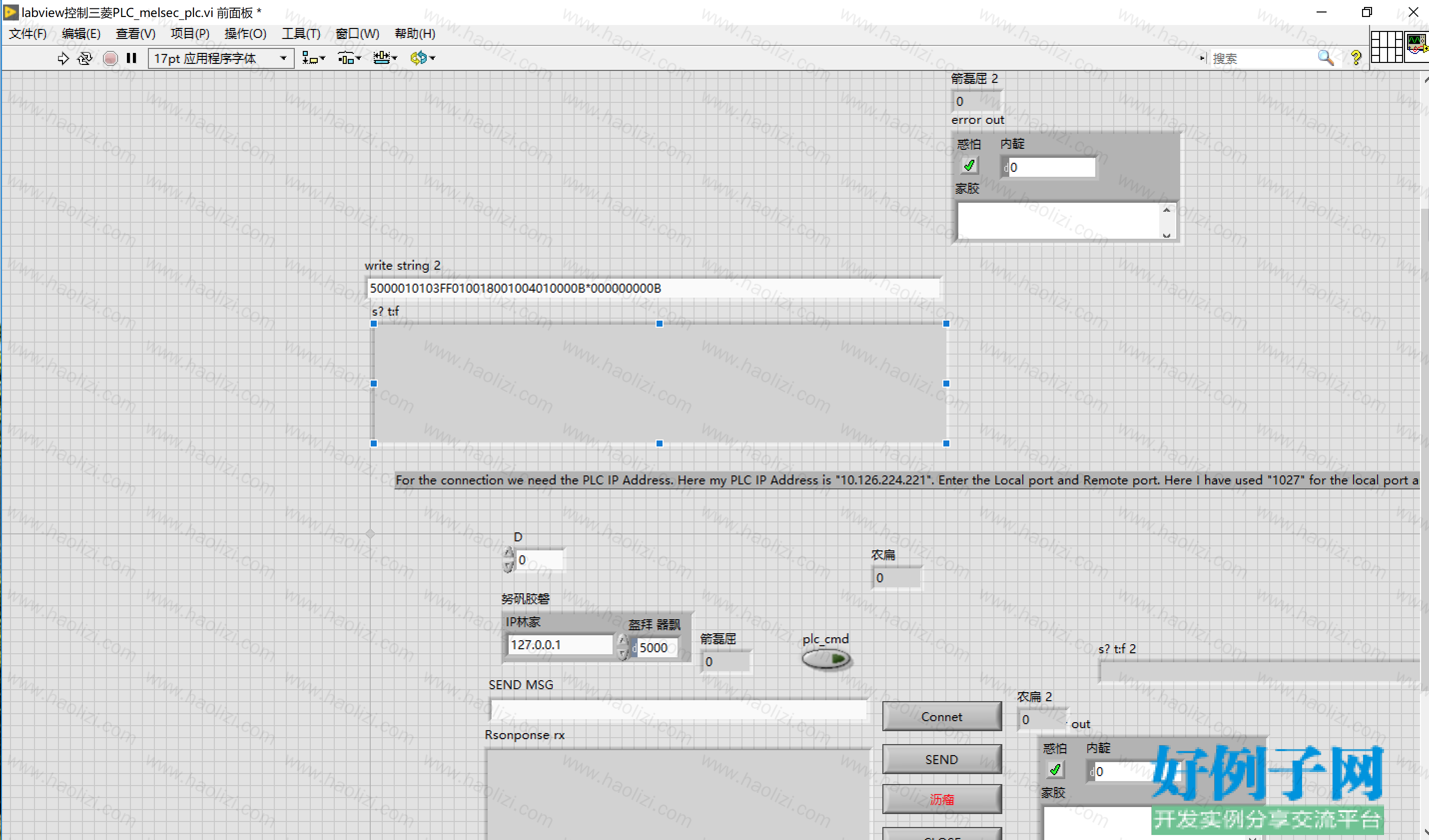1429x840 pixels.
Task: Click the PLC IP Address instruction text
Action: point(907,480)
